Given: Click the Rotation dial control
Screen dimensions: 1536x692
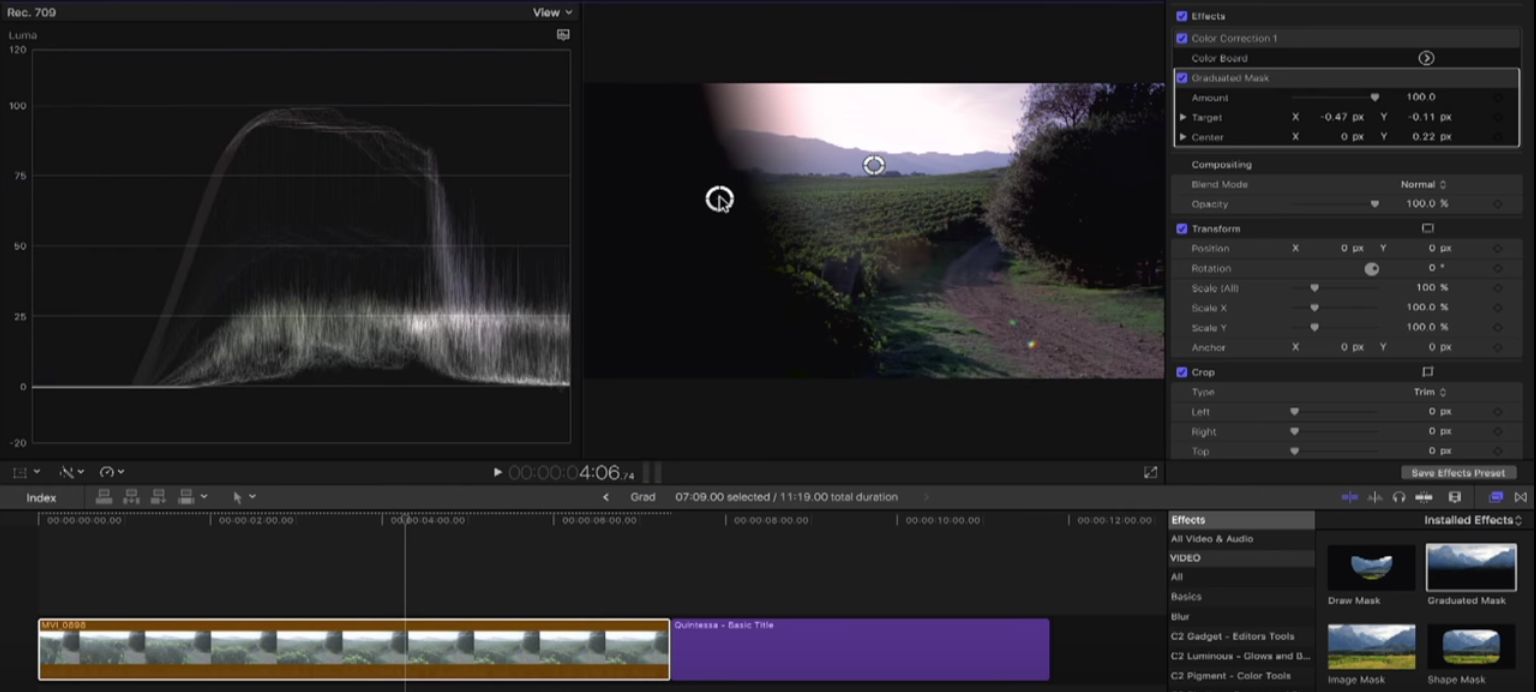Looking at the screenshot, I should point(1371,268).
